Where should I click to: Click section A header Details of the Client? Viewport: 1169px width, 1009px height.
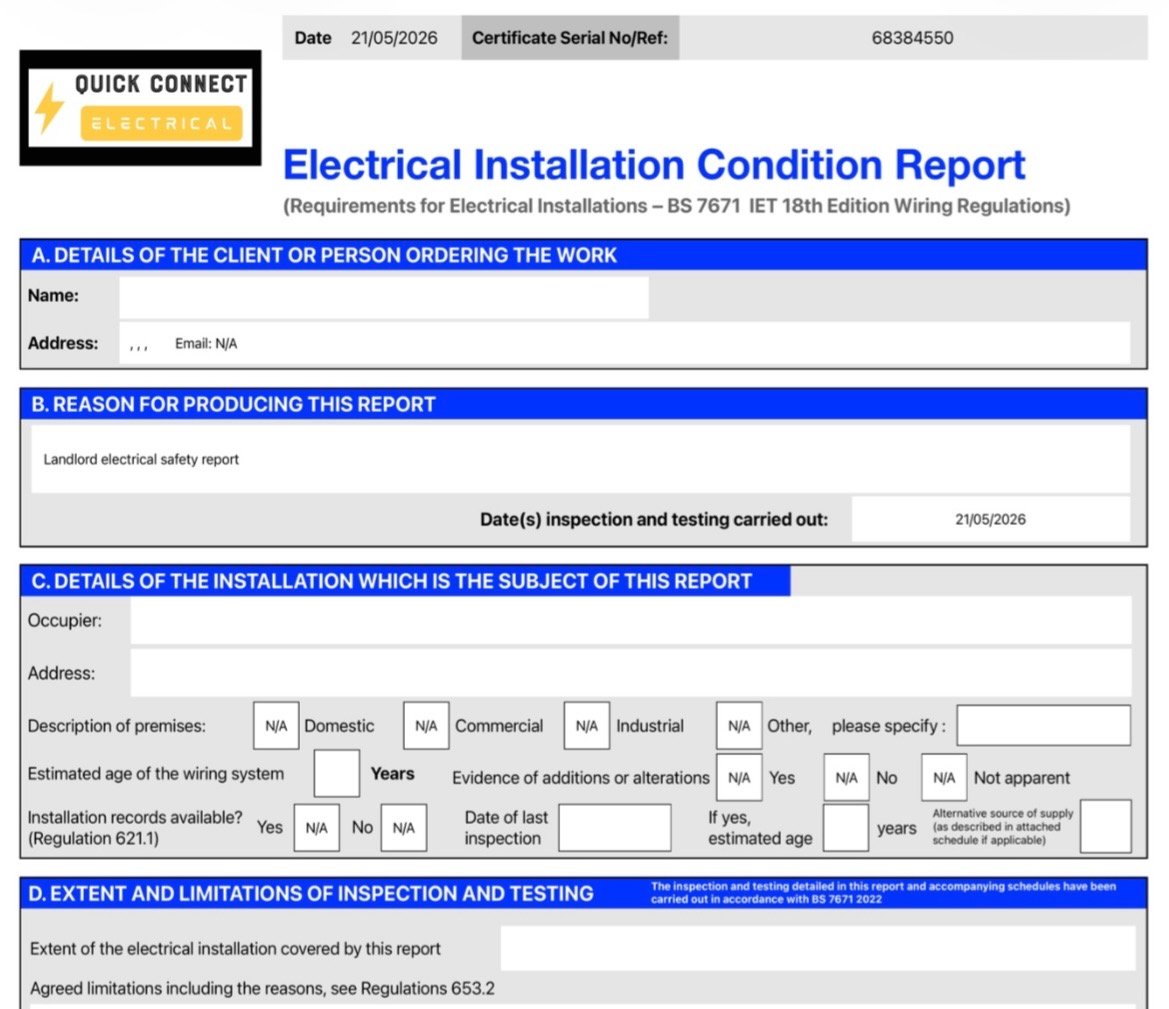[583, 255]
